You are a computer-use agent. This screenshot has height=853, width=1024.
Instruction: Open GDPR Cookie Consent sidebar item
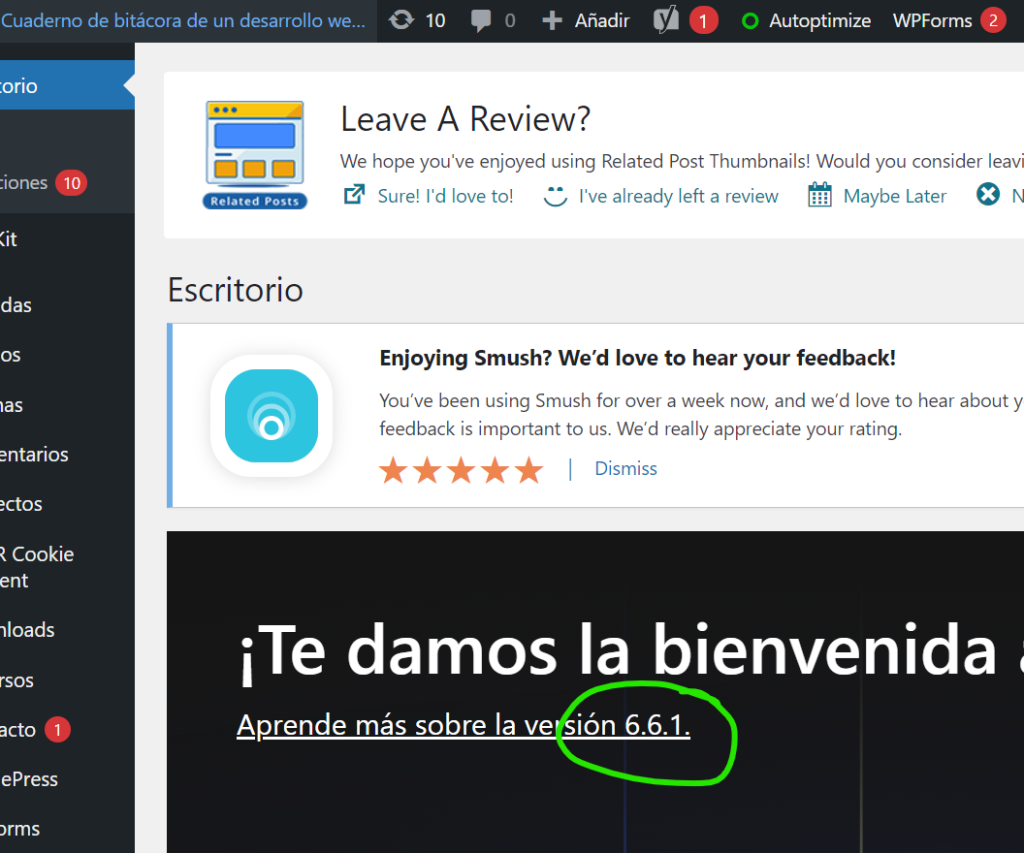coord(65,567)
